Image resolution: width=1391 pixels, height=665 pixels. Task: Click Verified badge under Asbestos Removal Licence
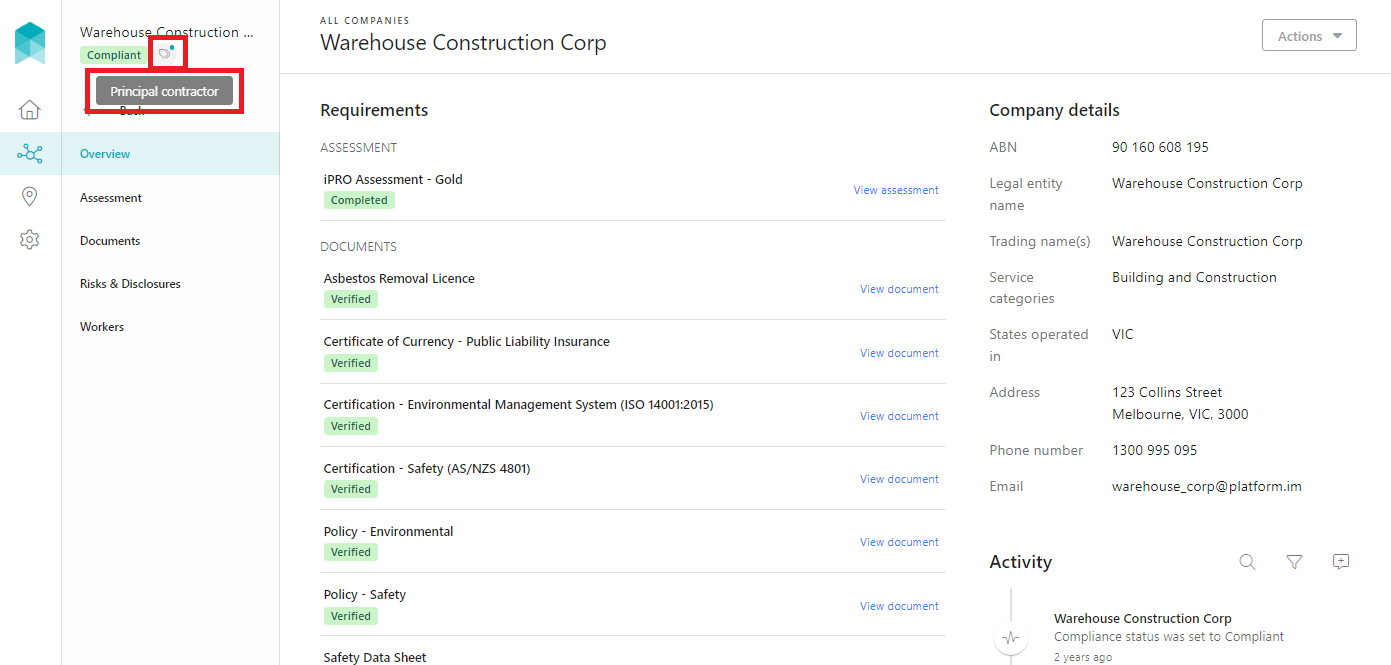(351, 299)
